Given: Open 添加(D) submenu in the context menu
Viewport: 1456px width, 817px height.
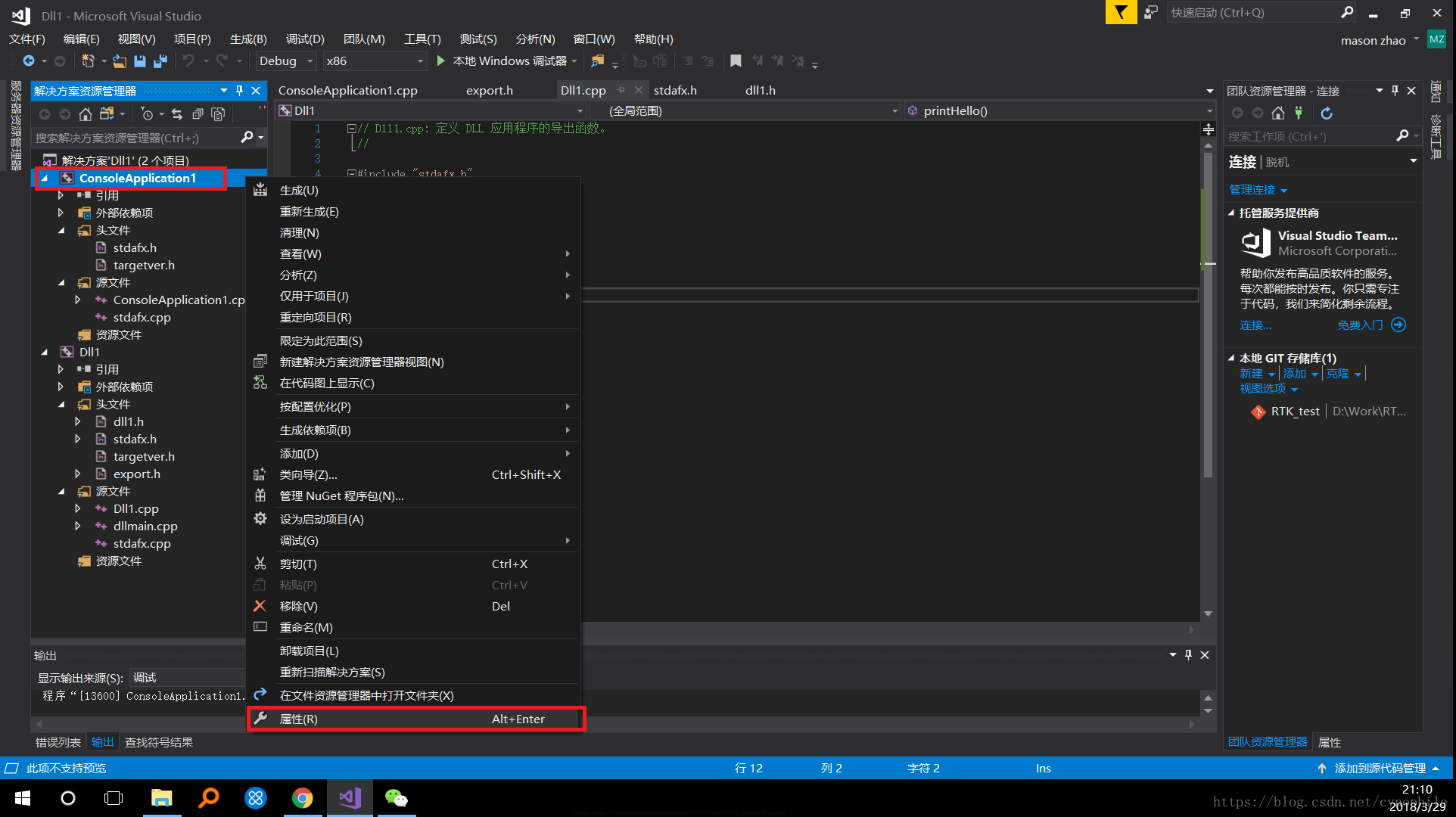Looking at the screenshot, I should click(415, 454).
